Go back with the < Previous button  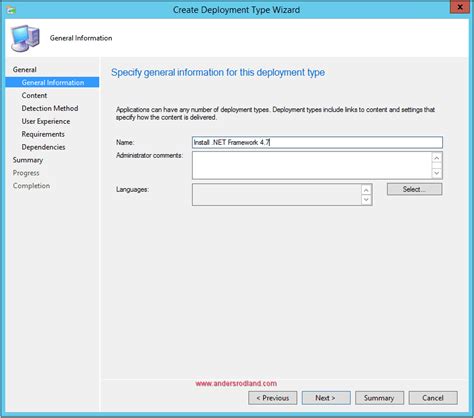(273, 398)
